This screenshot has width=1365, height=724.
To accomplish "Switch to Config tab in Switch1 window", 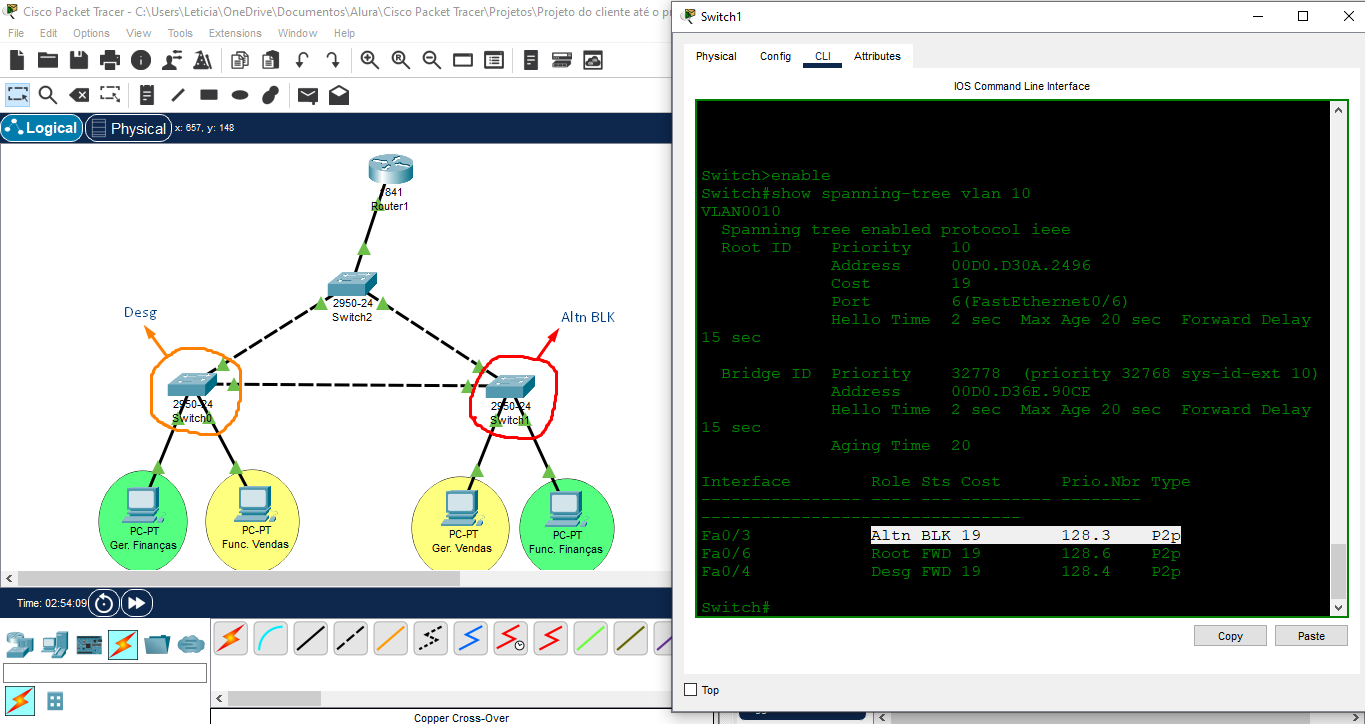I will (x=775, y=56).
